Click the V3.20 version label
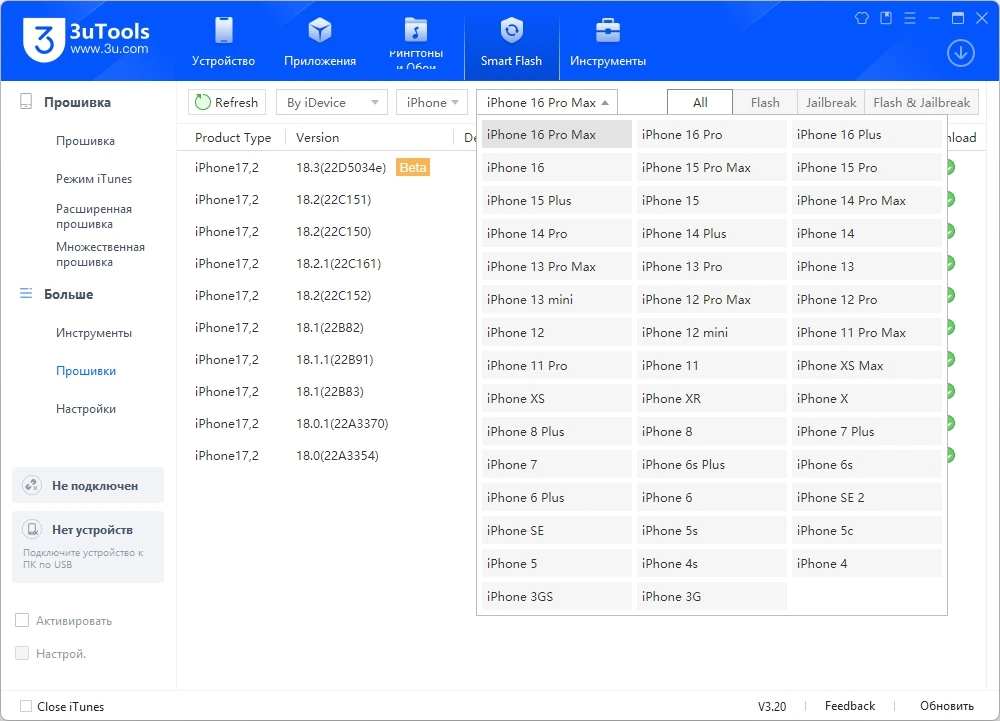Viewport: 1000px width, 721px height. pos(772,706)
